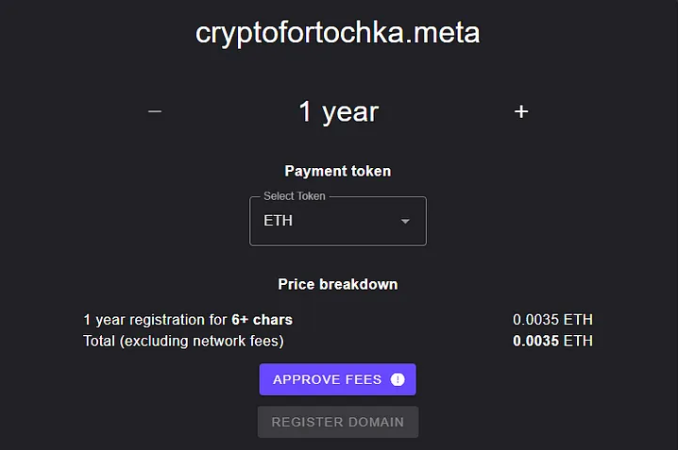Increase registration period with plus icon
Image resolution: width=678 pixels, height=450 pixels.
521,112
